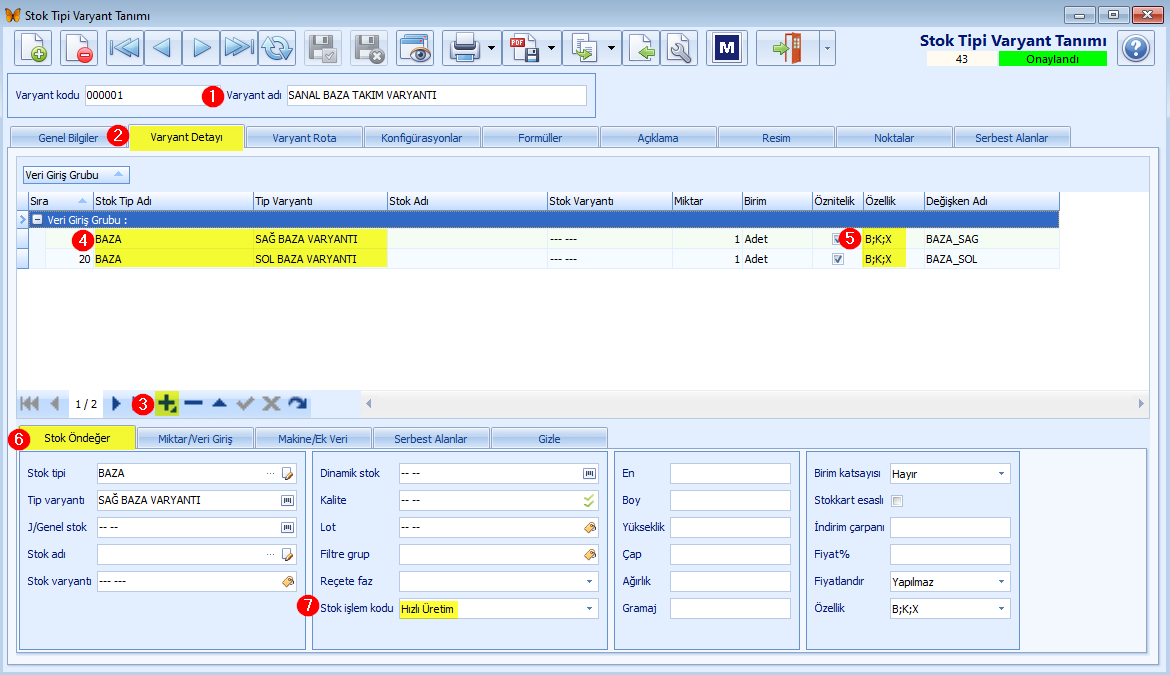
Task: Cancel changes with floppy X icon
Action: (369, 48)
